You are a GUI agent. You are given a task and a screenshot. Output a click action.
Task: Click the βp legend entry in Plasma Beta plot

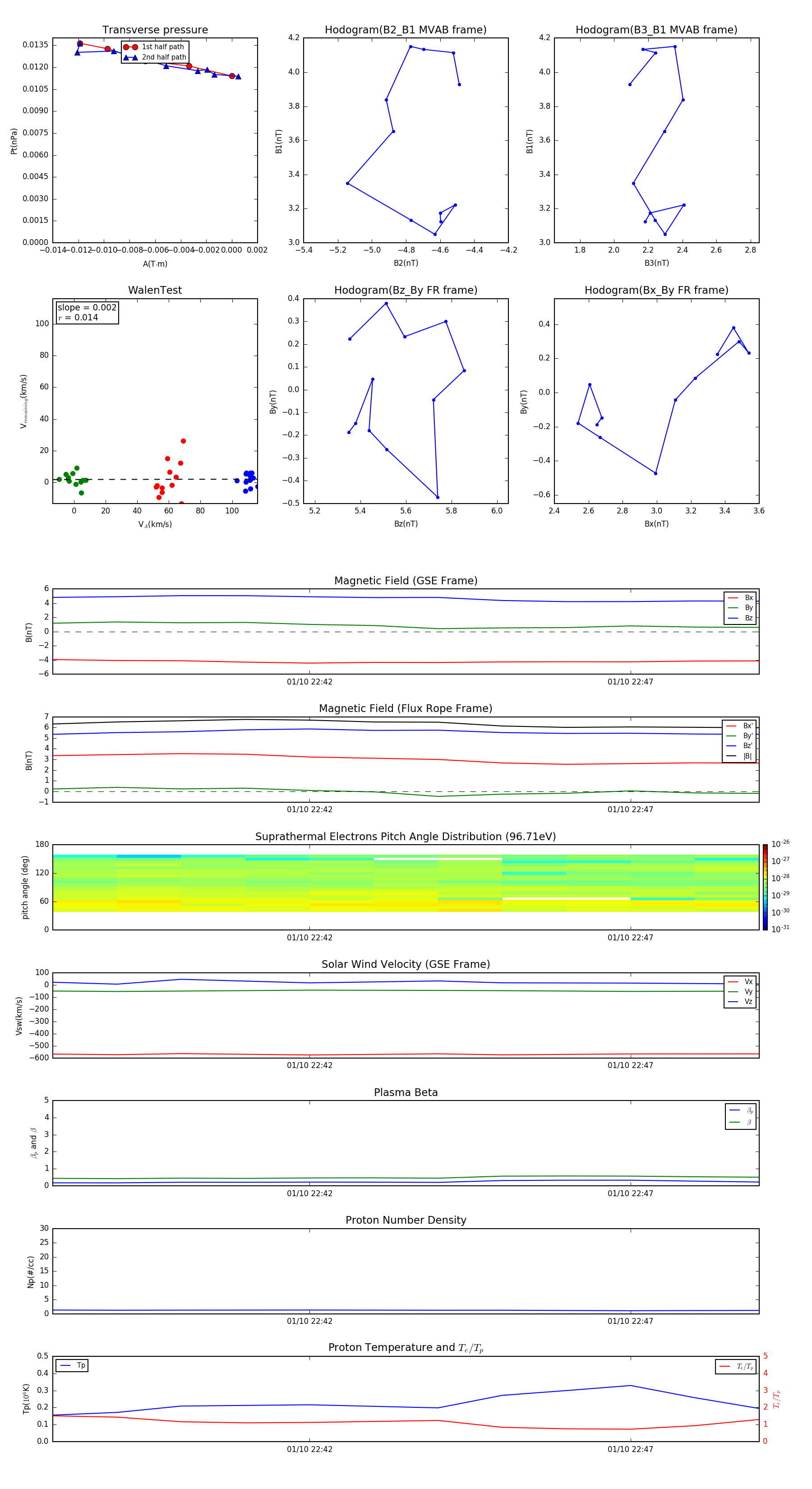click(741, 1110)
